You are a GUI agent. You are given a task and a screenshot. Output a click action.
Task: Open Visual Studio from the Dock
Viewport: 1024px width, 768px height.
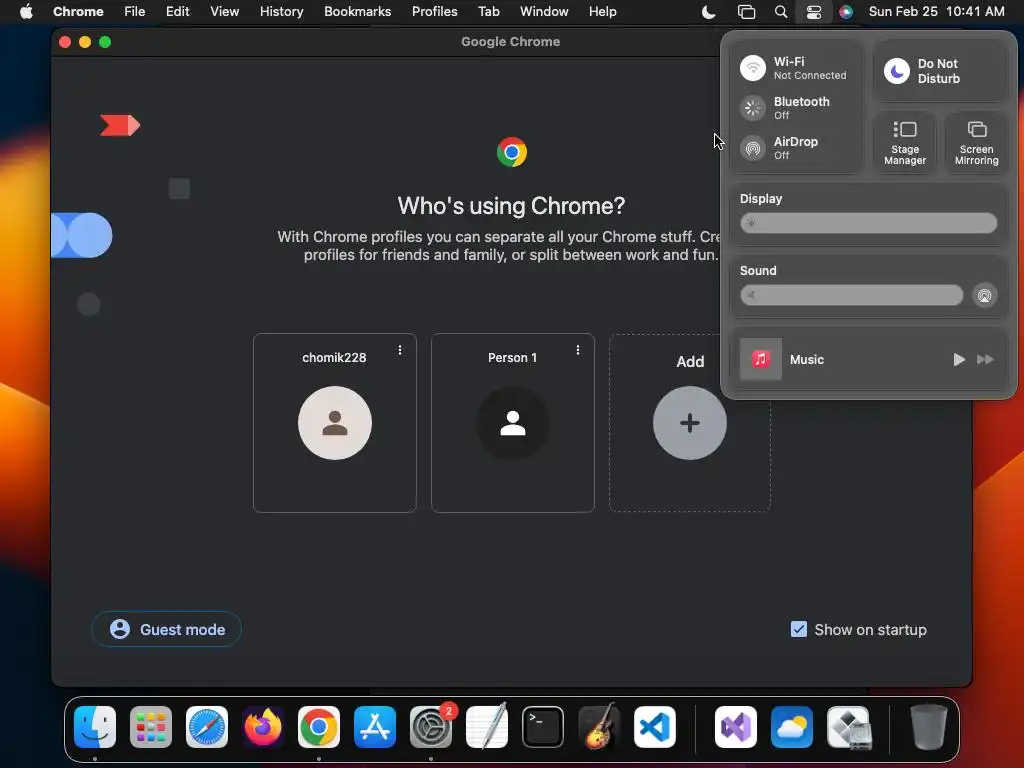pos(736,727)
